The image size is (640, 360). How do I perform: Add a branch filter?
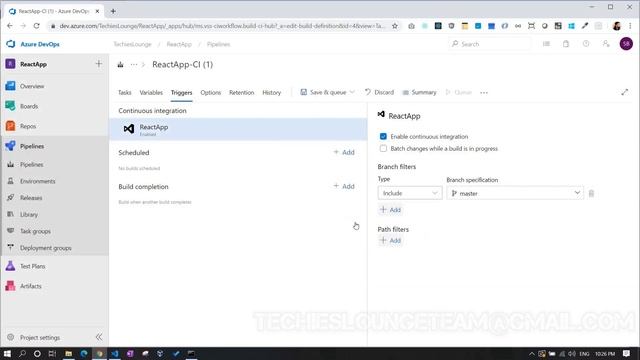pyautogui.click(x=391, y=210)
